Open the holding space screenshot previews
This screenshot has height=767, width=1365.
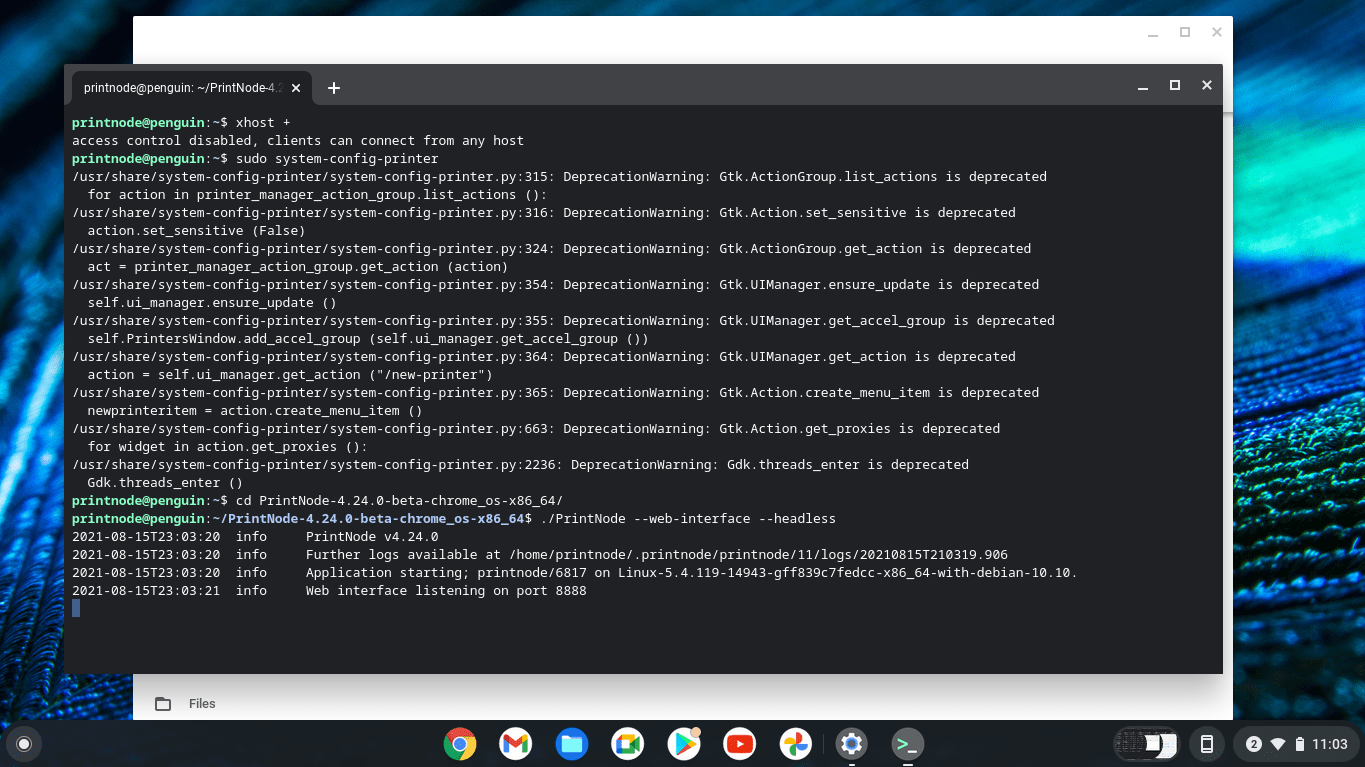click(1146, 744)
